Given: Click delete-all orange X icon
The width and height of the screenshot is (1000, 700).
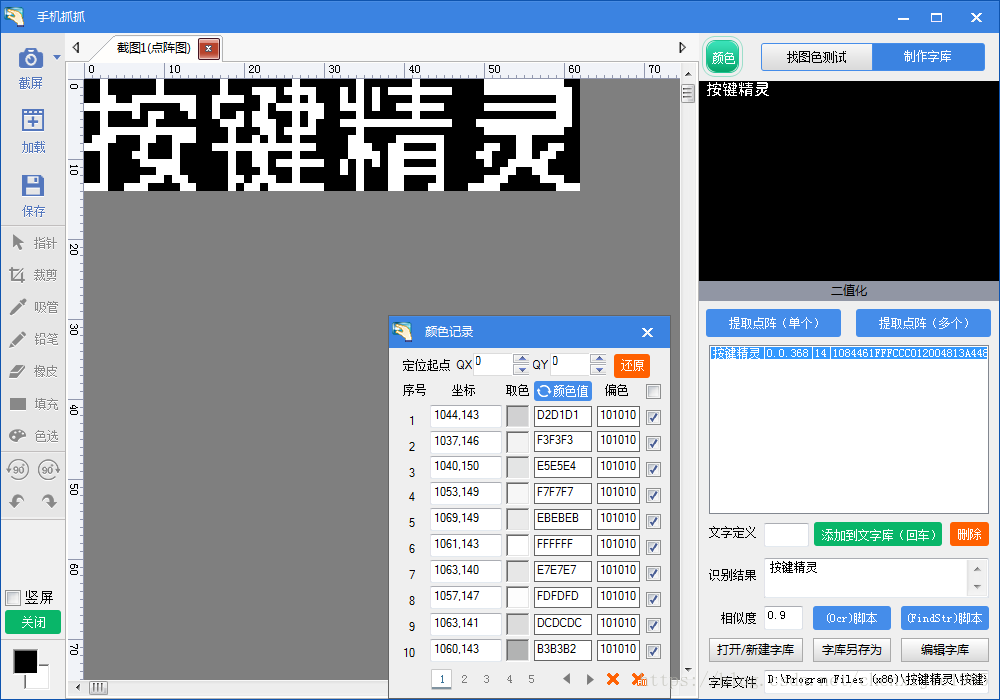Looking at the screenshot, I should [x=638, y=680].
